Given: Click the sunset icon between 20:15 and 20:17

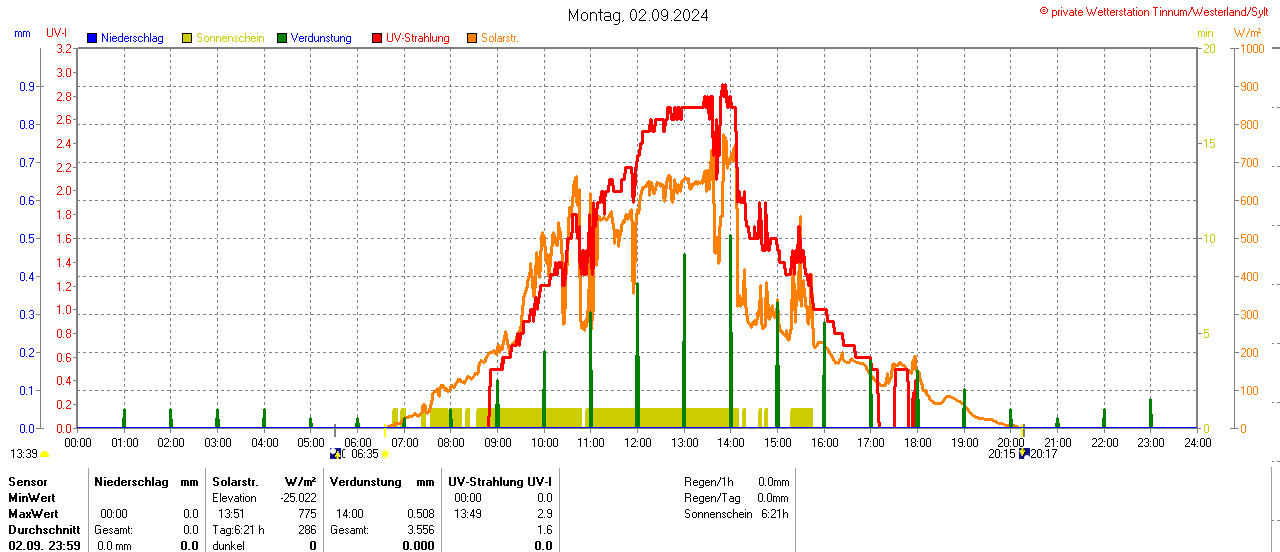Looking at the screenshot, I should click(1024, 454).
